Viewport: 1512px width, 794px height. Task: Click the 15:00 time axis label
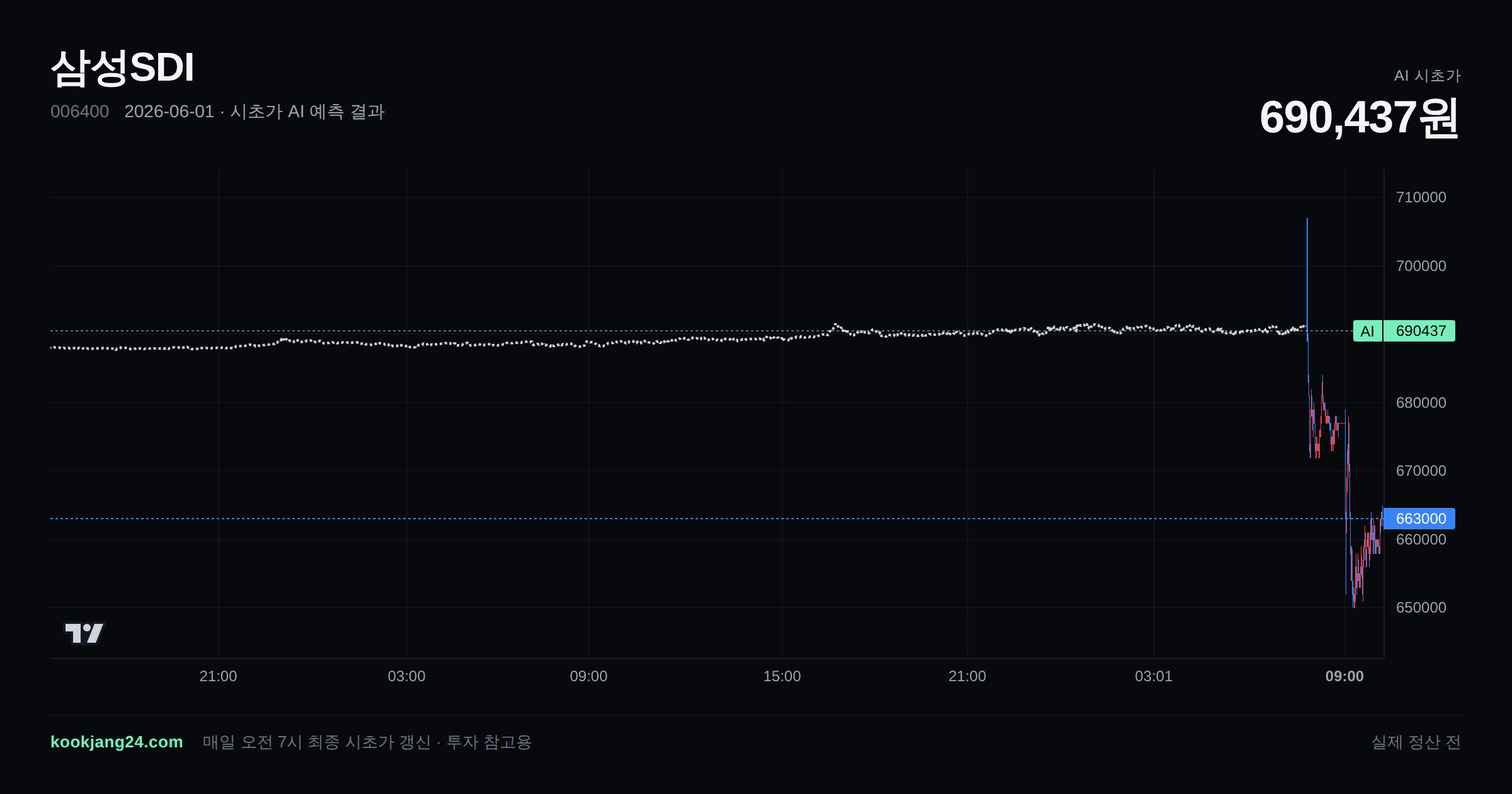(x=782, y=676)
